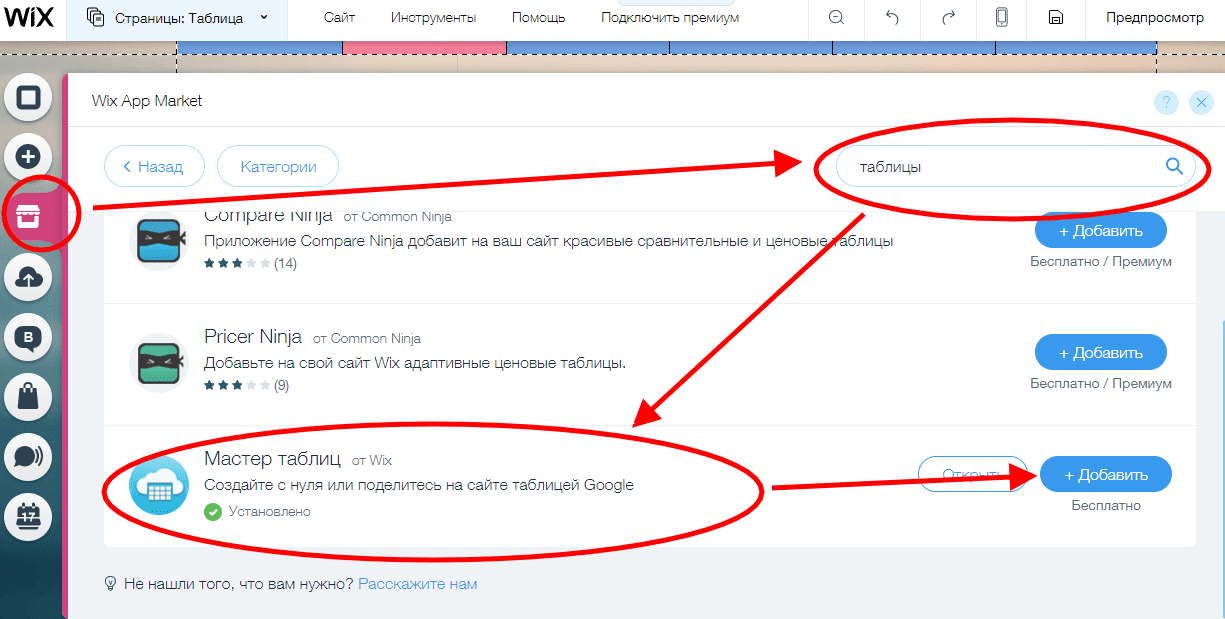
Task: Add the Мастер таблиц app
Action: [x=1106, y=474]
